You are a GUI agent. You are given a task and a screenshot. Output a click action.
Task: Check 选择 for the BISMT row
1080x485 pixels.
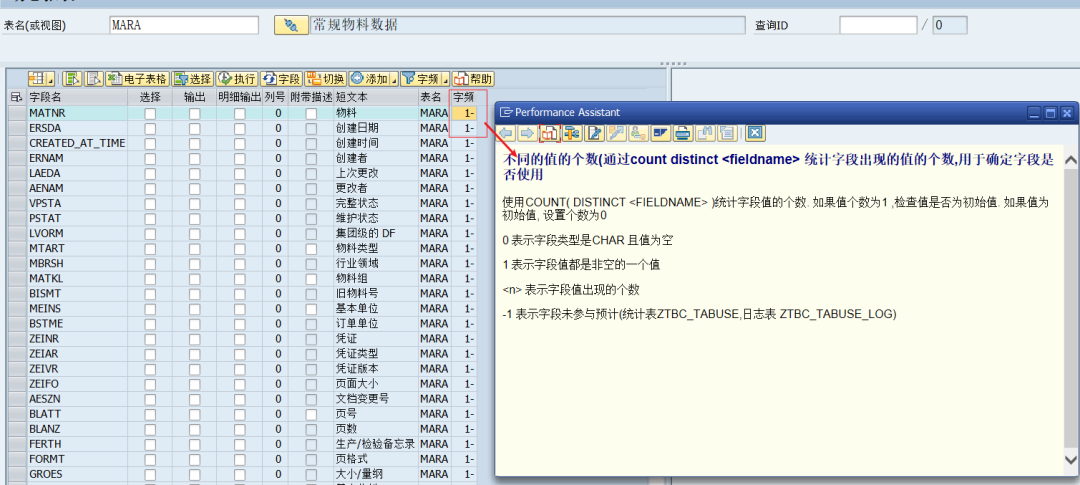[x=150, y=293]
